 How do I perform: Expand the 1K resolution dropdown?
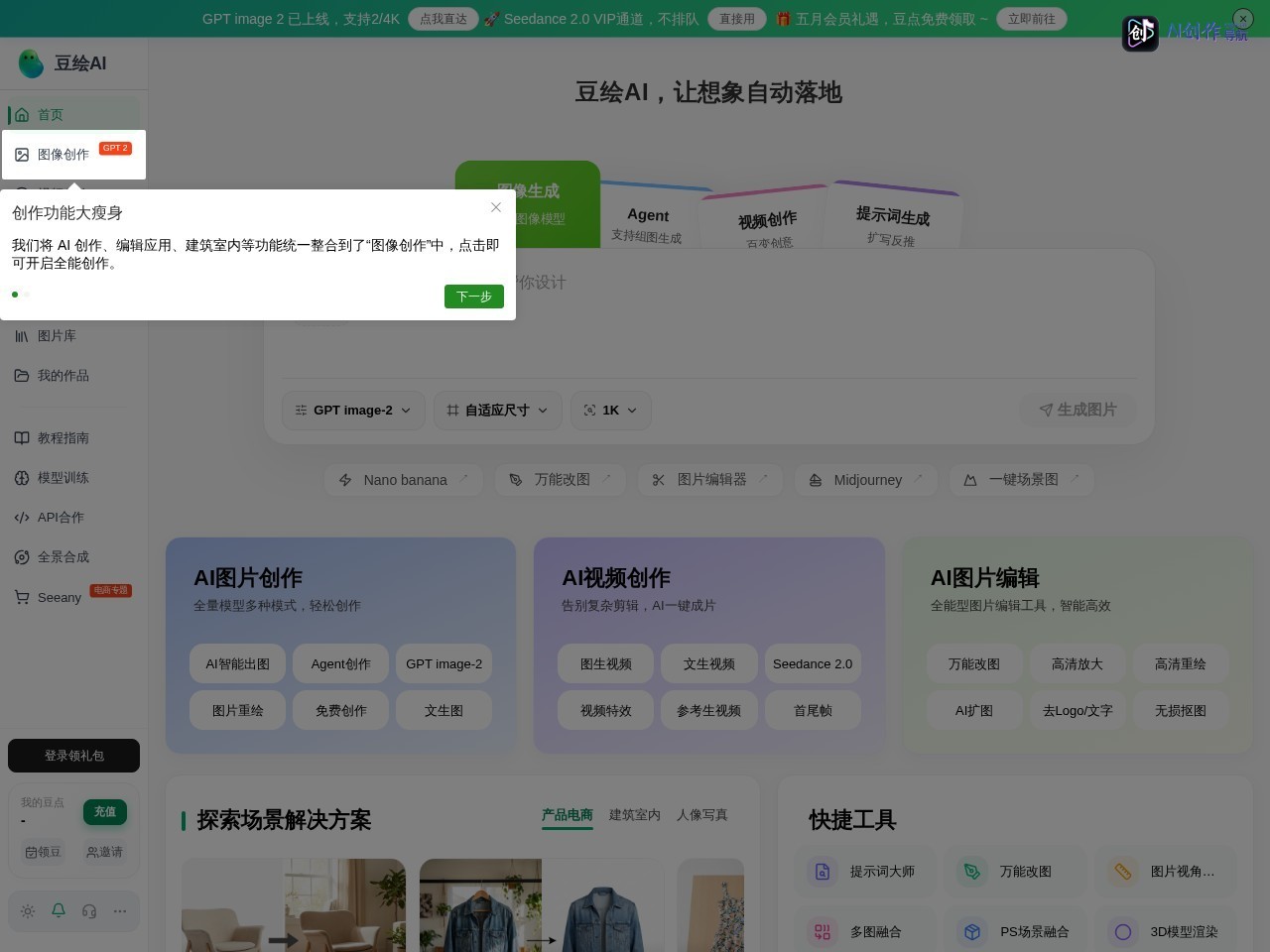coord(611,411)
